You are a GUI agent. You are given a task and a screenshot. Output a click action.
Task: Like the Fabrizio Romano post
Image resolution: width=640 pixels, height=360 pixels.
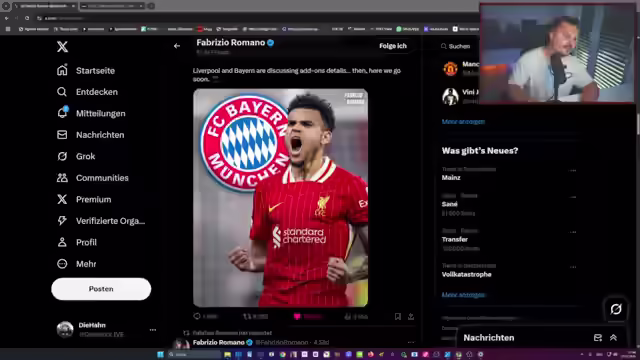[297, 316]
